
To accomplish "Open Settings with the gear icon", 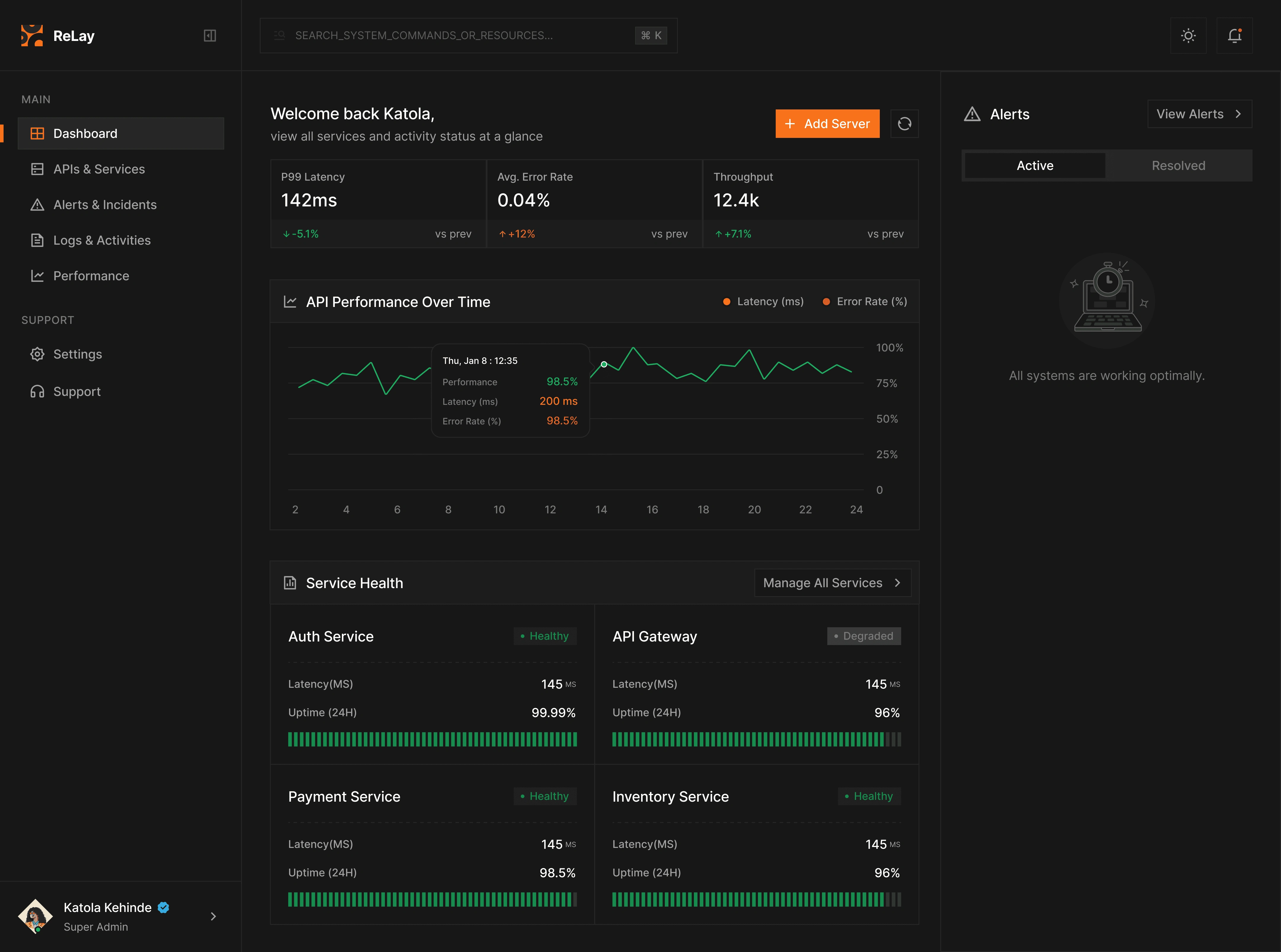I will click(x=37, y=354).
